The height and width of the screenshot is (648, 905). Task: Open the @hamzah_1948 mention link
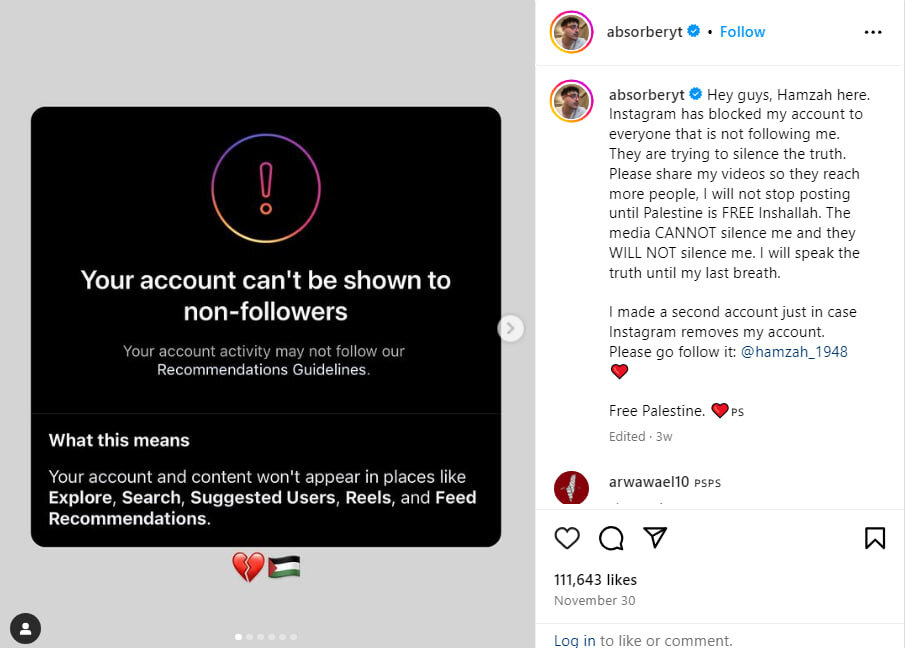click(794, 352)
